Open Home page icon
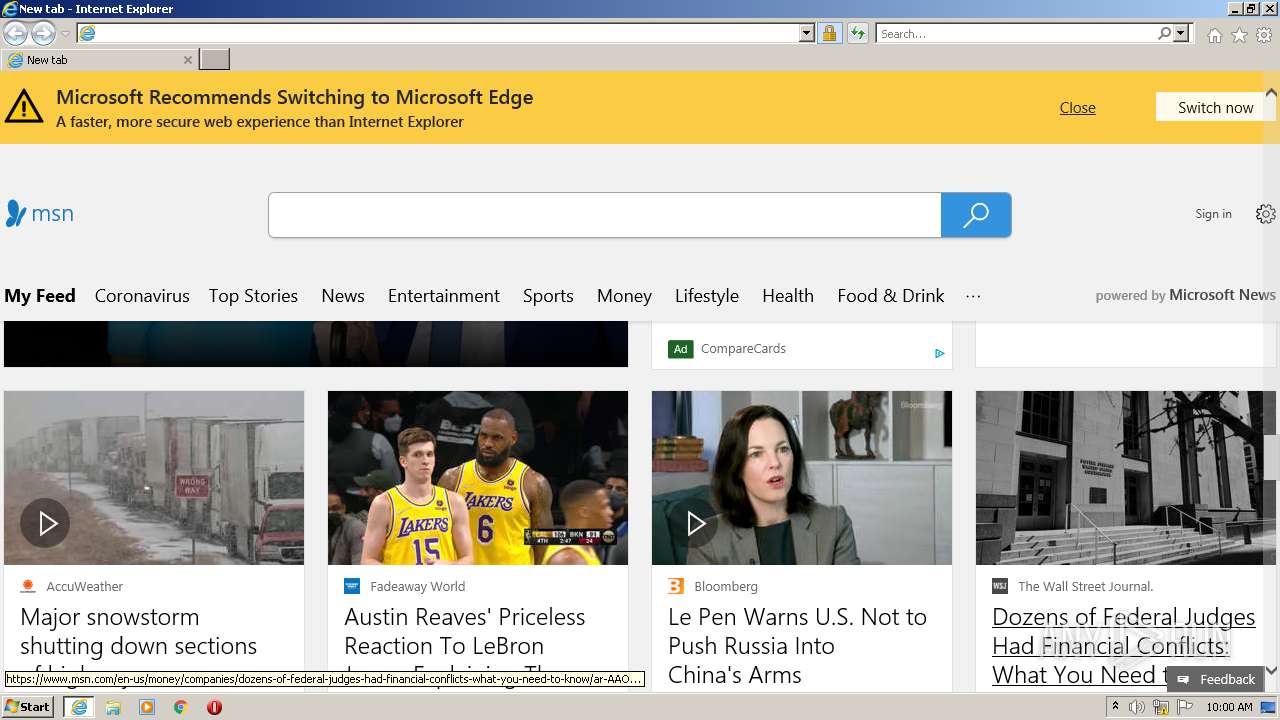 point(1214,35)
